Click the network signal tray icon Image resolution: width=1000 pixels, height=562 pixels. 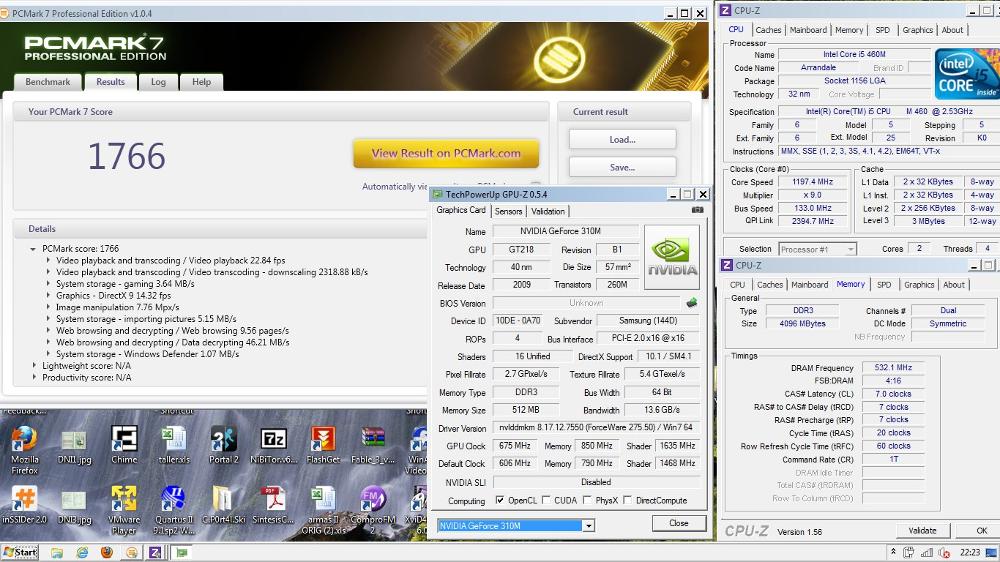coord(927,552)
